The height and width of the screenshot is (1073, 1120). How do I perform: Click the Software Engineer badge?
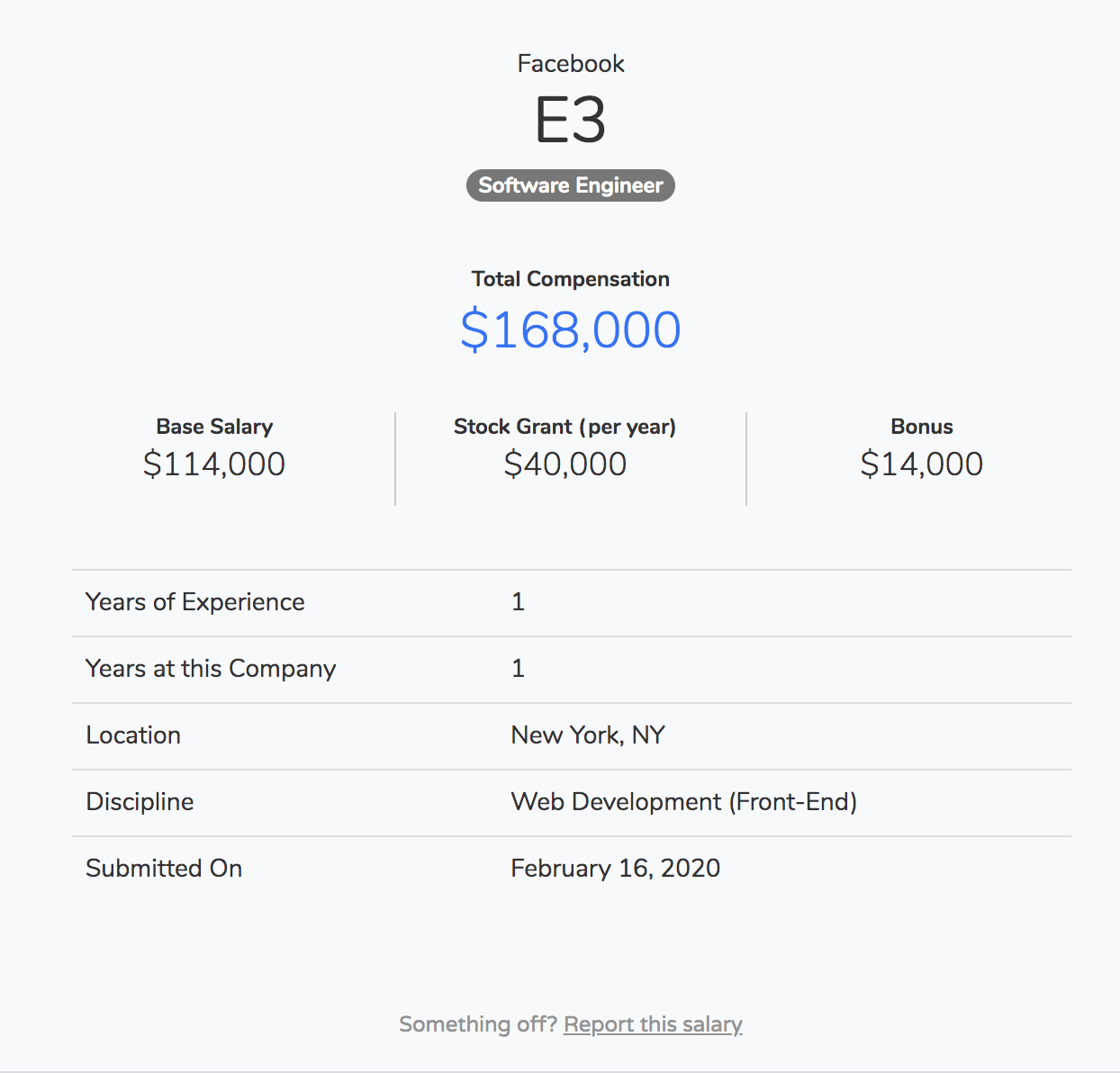tap(570, 185)
